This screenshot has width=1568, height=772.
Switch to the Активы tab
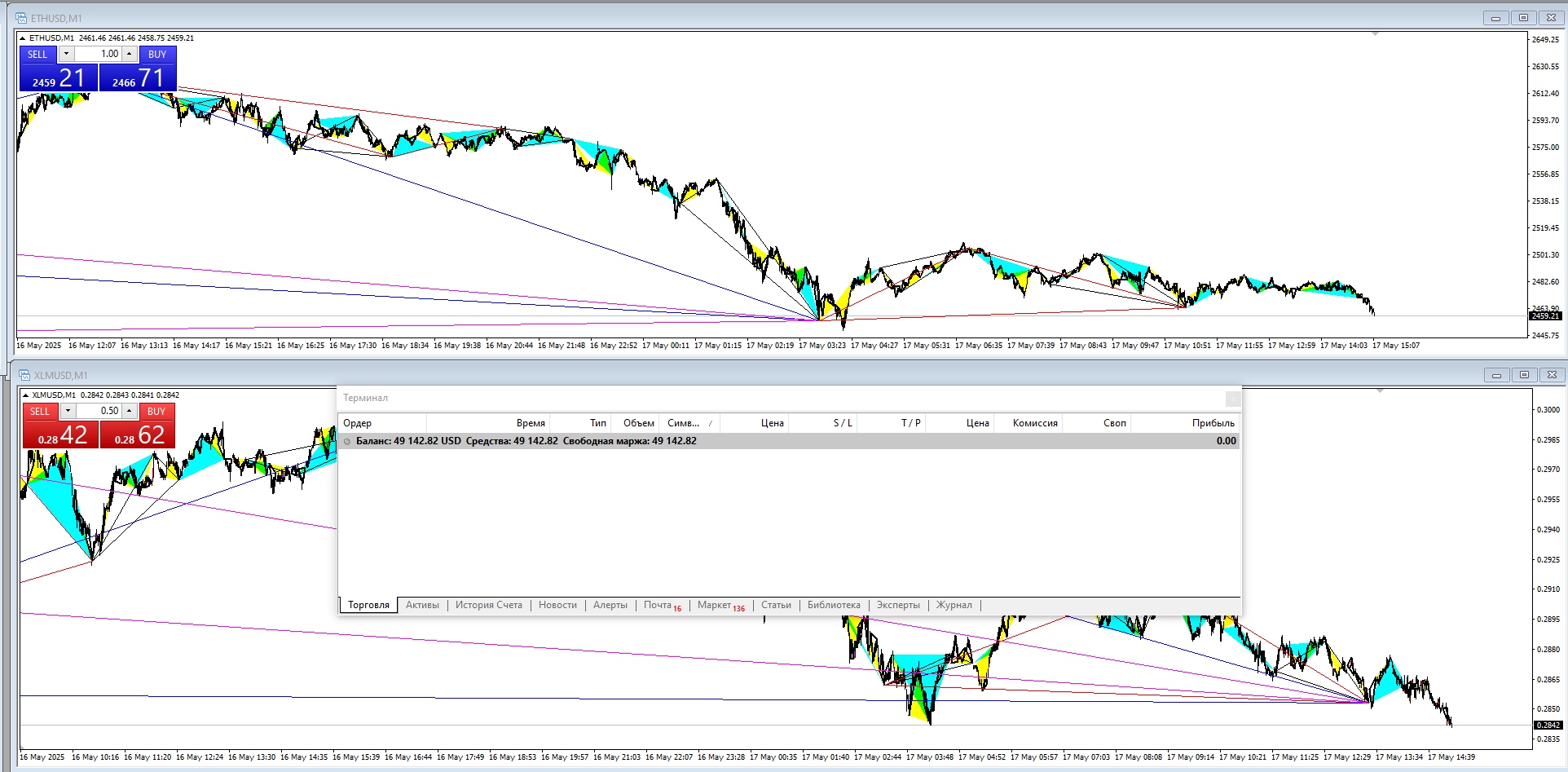[422, 605]
